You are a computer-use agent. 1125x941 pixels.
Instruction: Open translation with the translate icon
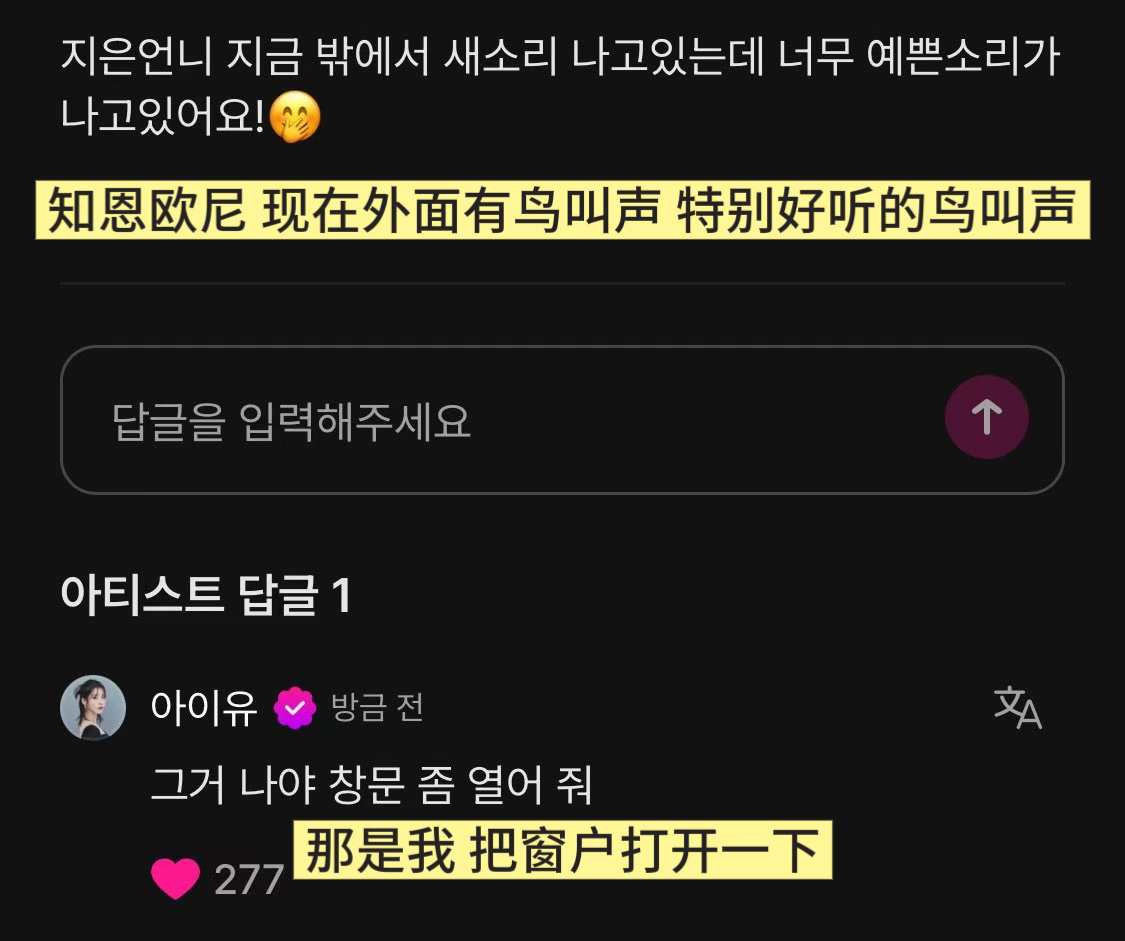pos(1017,708)
